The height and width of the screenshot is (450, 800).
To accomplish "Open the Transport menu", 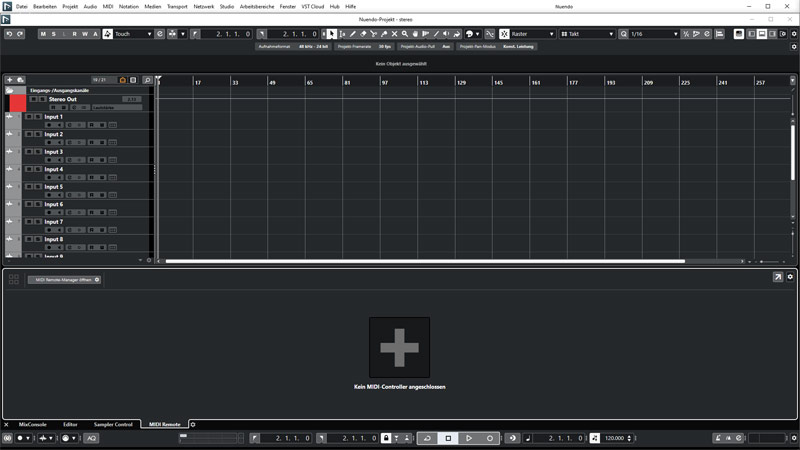I will 176,6.
